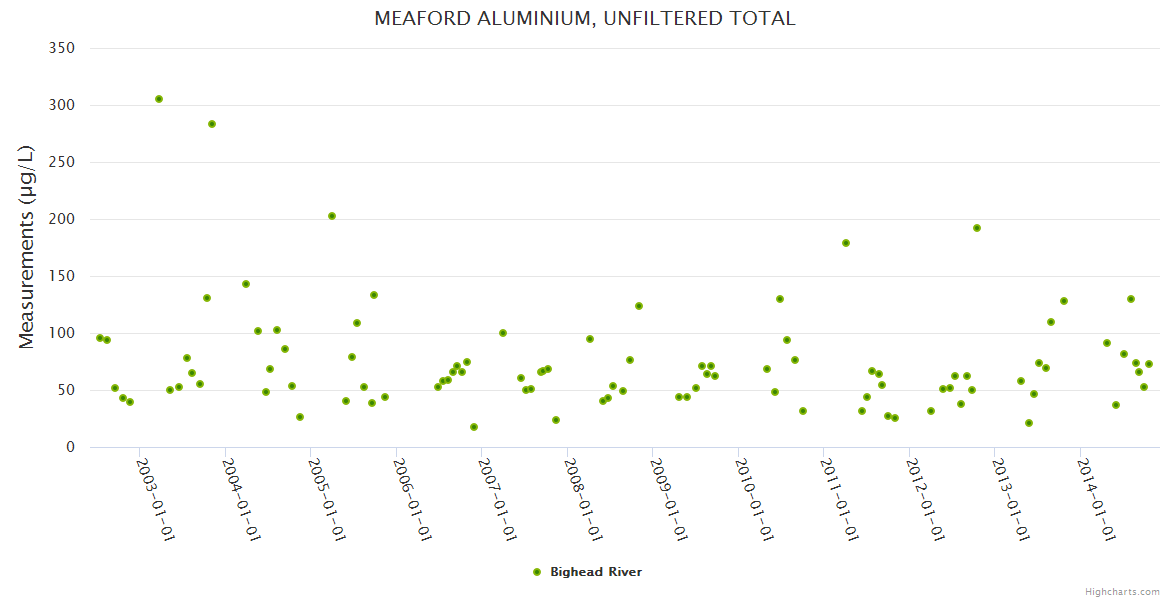1170x600 pixels.
Task: Click the 0 y-axis label
Action: (70, 447)
